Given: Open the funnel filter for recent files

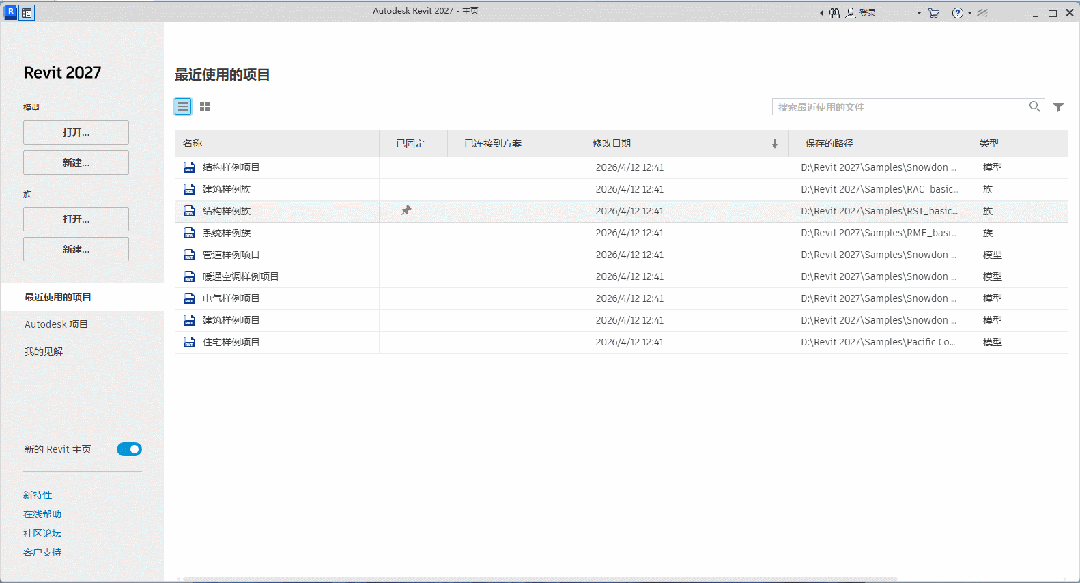Looking at the screenshot, I should (1059, 107).
